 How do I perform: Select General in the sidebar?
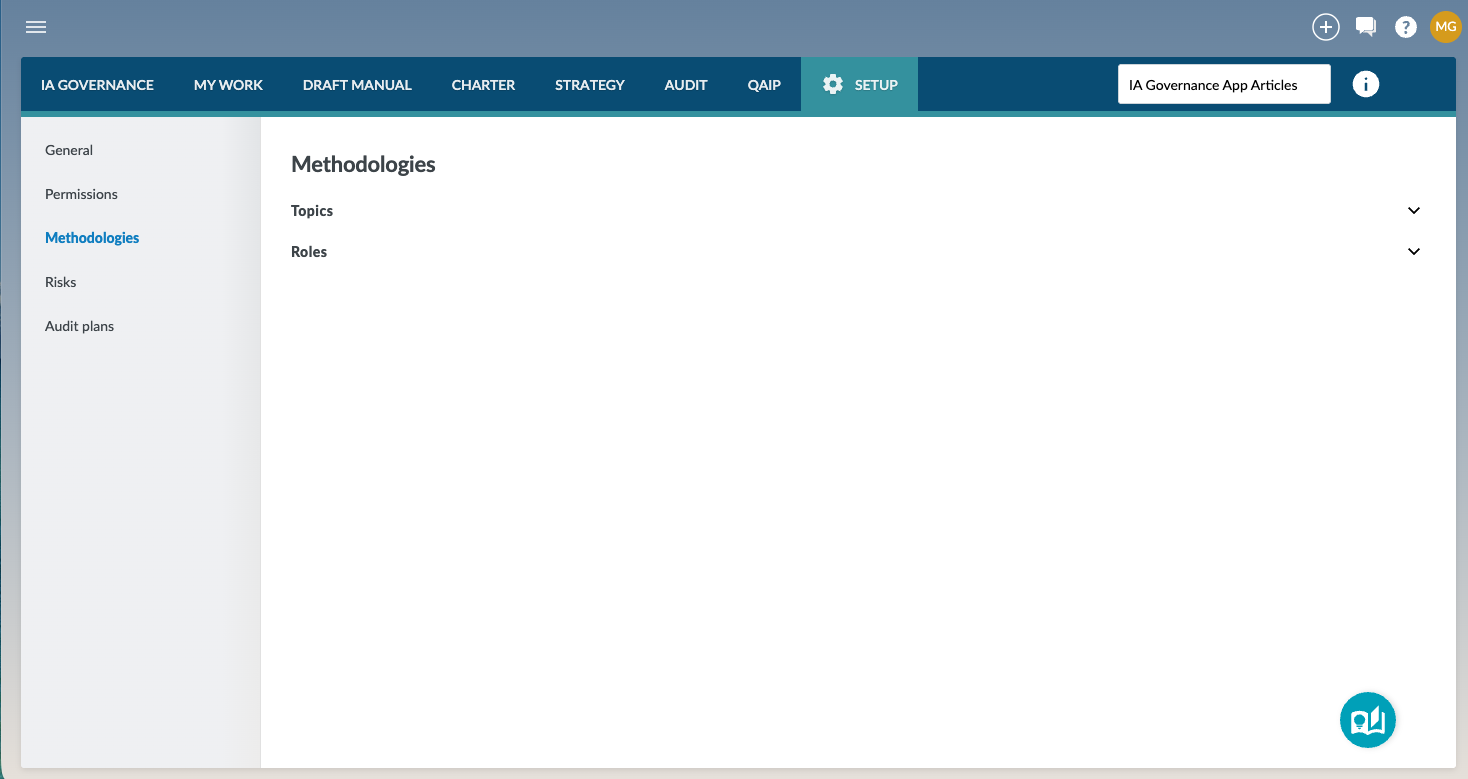click(x=69, y=150)
